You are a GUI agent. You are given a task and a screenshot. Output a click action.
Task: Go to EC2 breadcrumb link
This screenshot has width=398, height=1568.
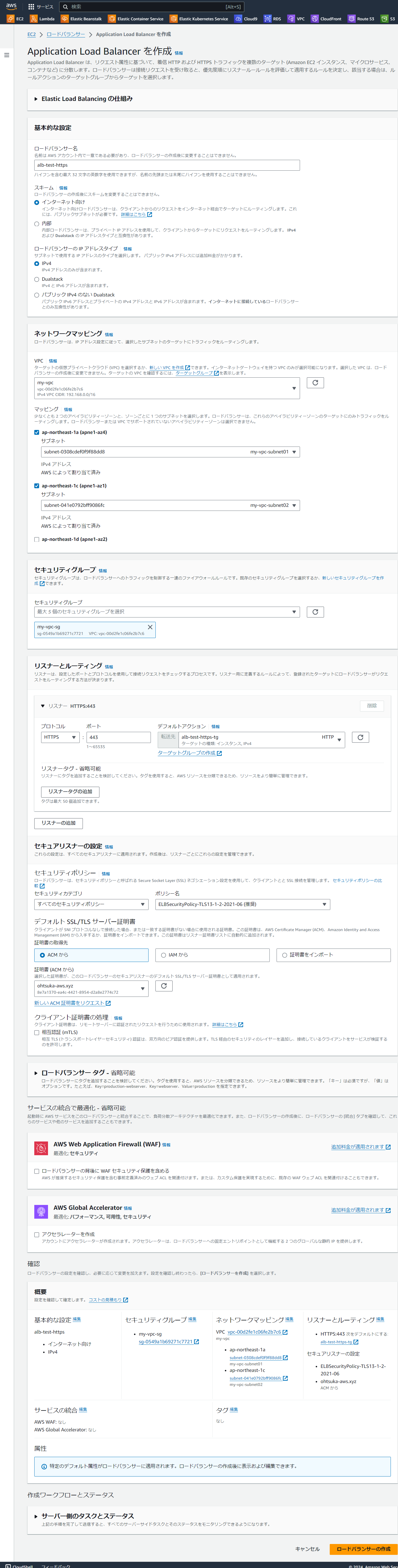pos(31,35)
